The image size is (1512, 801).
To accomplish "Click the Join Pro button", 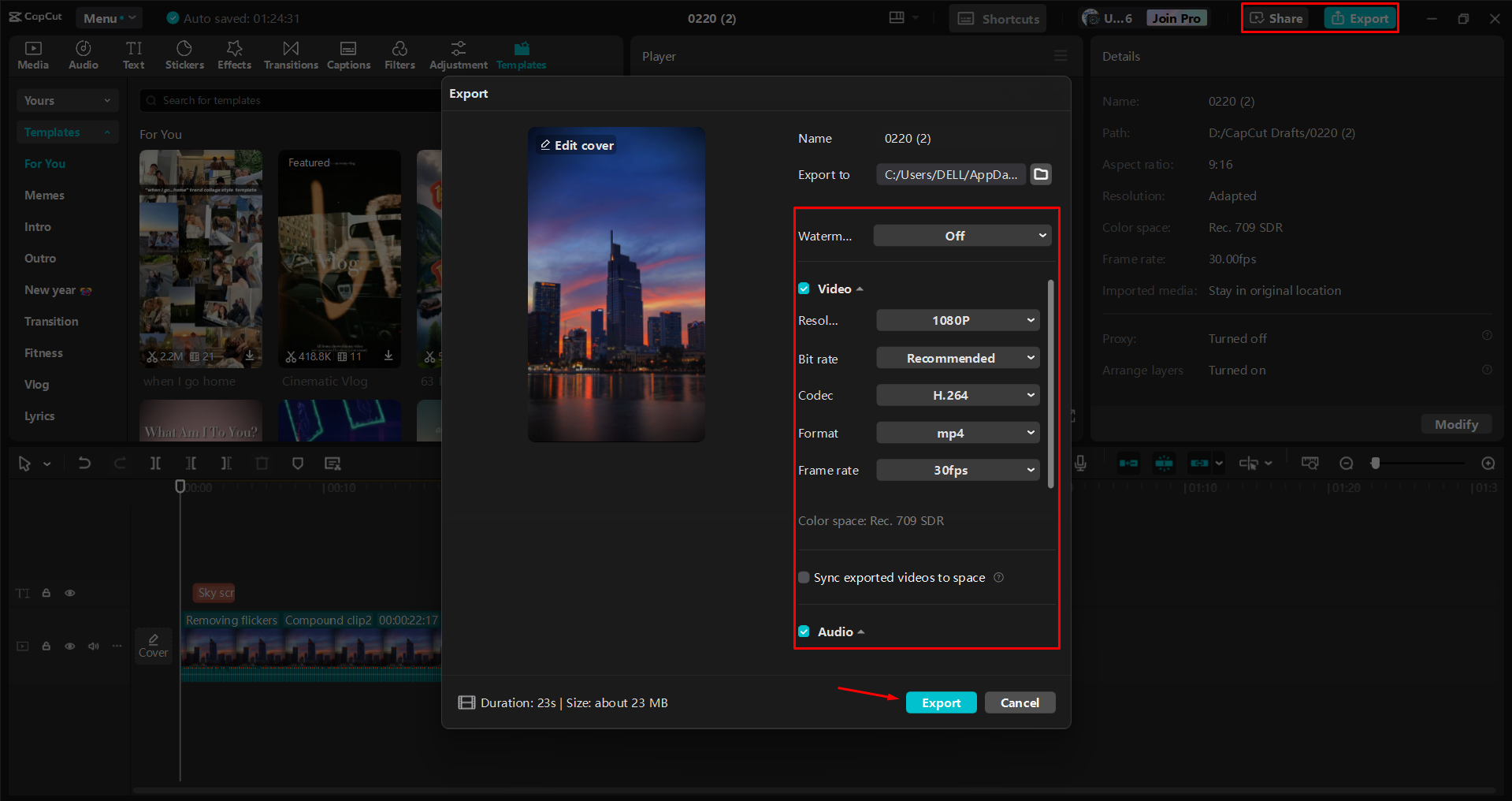I will (x=1176, y=17).
